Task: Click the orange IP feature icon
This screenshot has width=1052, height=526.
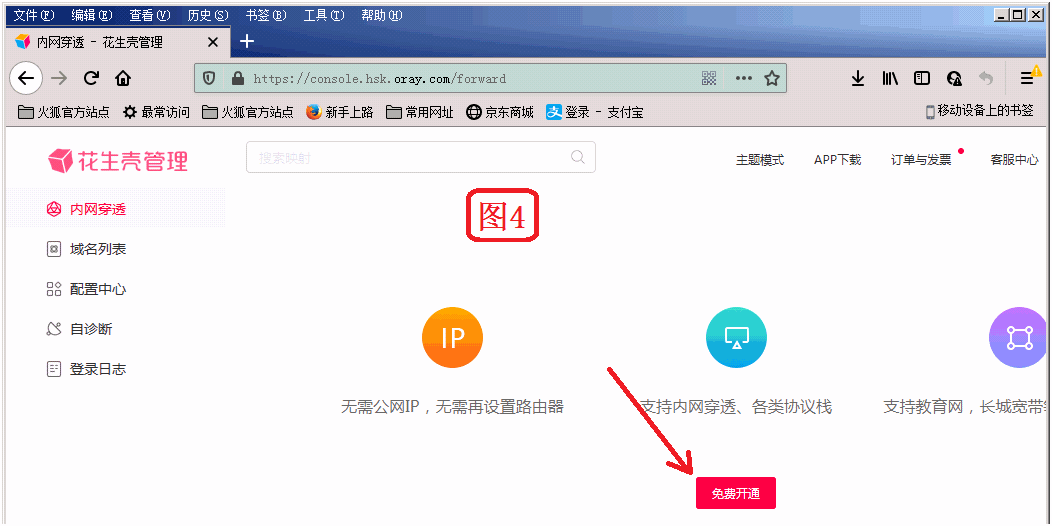Action: [x=452, y=337]
